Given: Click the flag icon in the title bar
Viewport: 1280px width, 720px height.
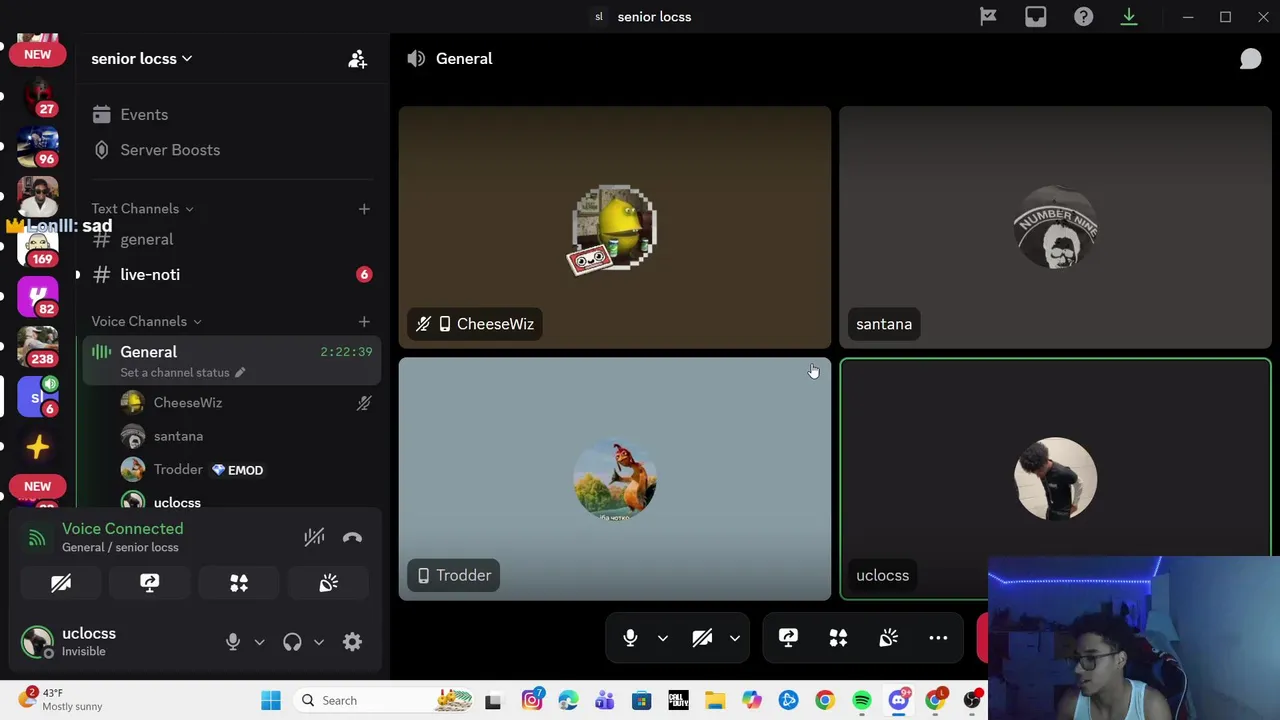Looking at the screenshot, I should (988, 16).
